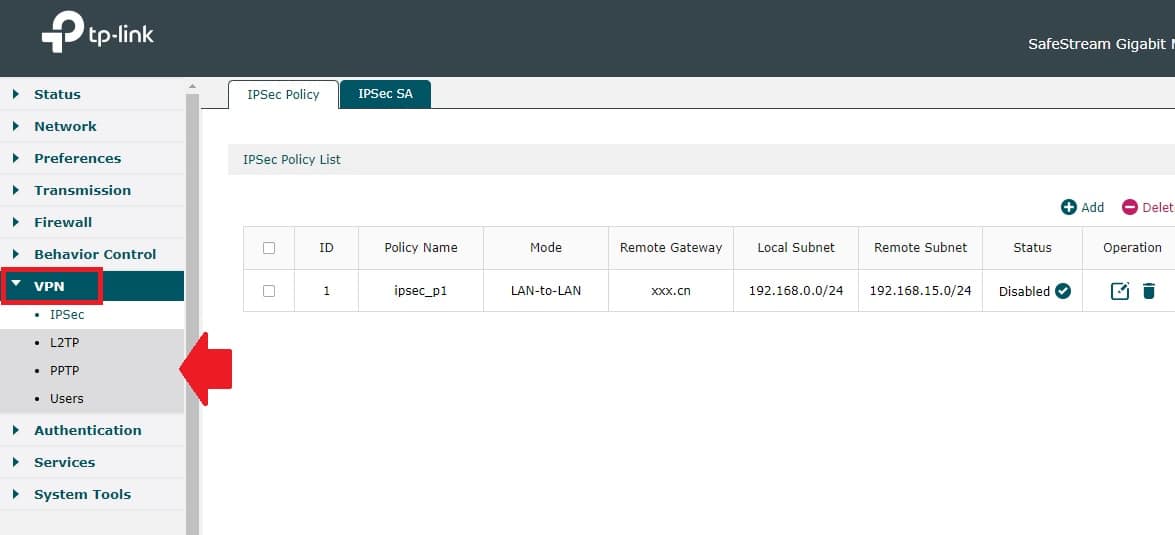Collapse the VPN menu section
1175x535 pixels.
[x=49, y=286]
